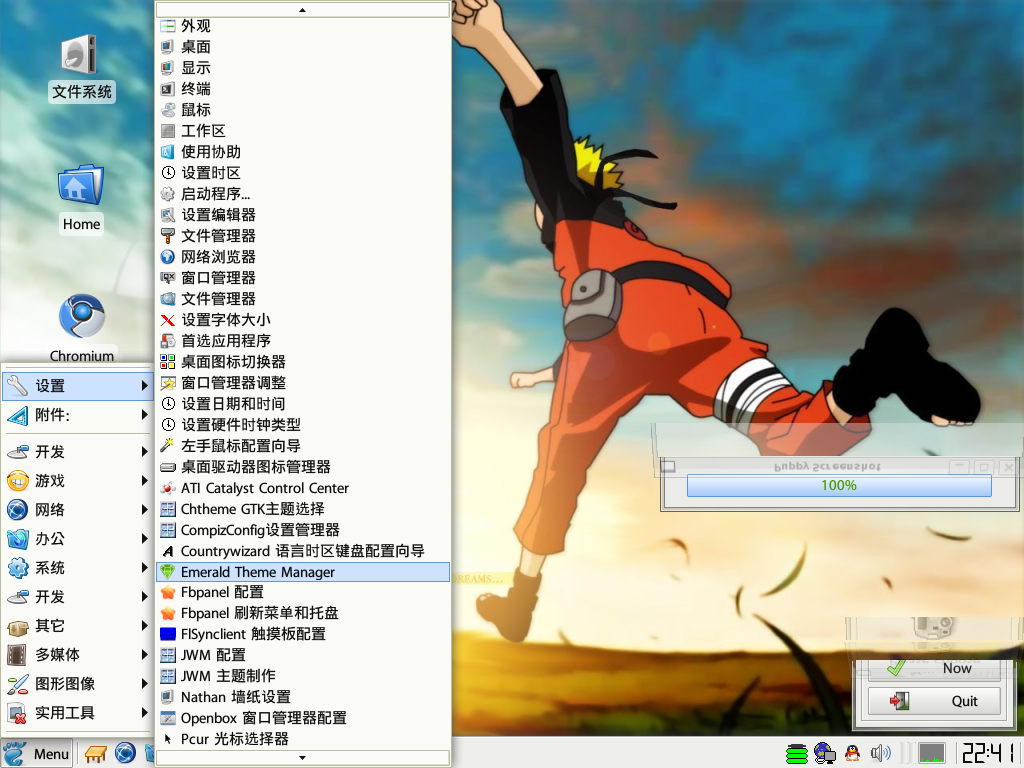Open 首选应用程序

303,341
